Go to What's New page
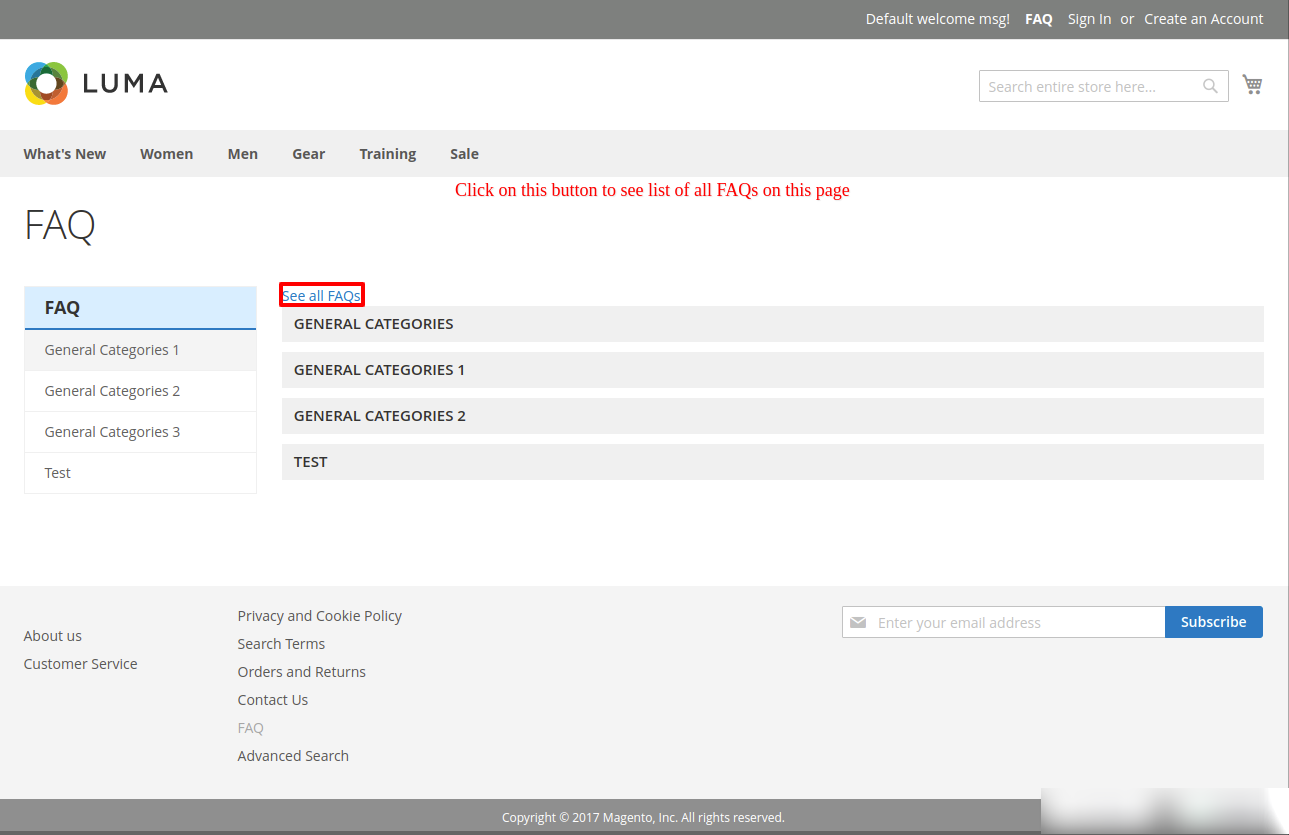1289x835 pixels. [x=65, y=154]
